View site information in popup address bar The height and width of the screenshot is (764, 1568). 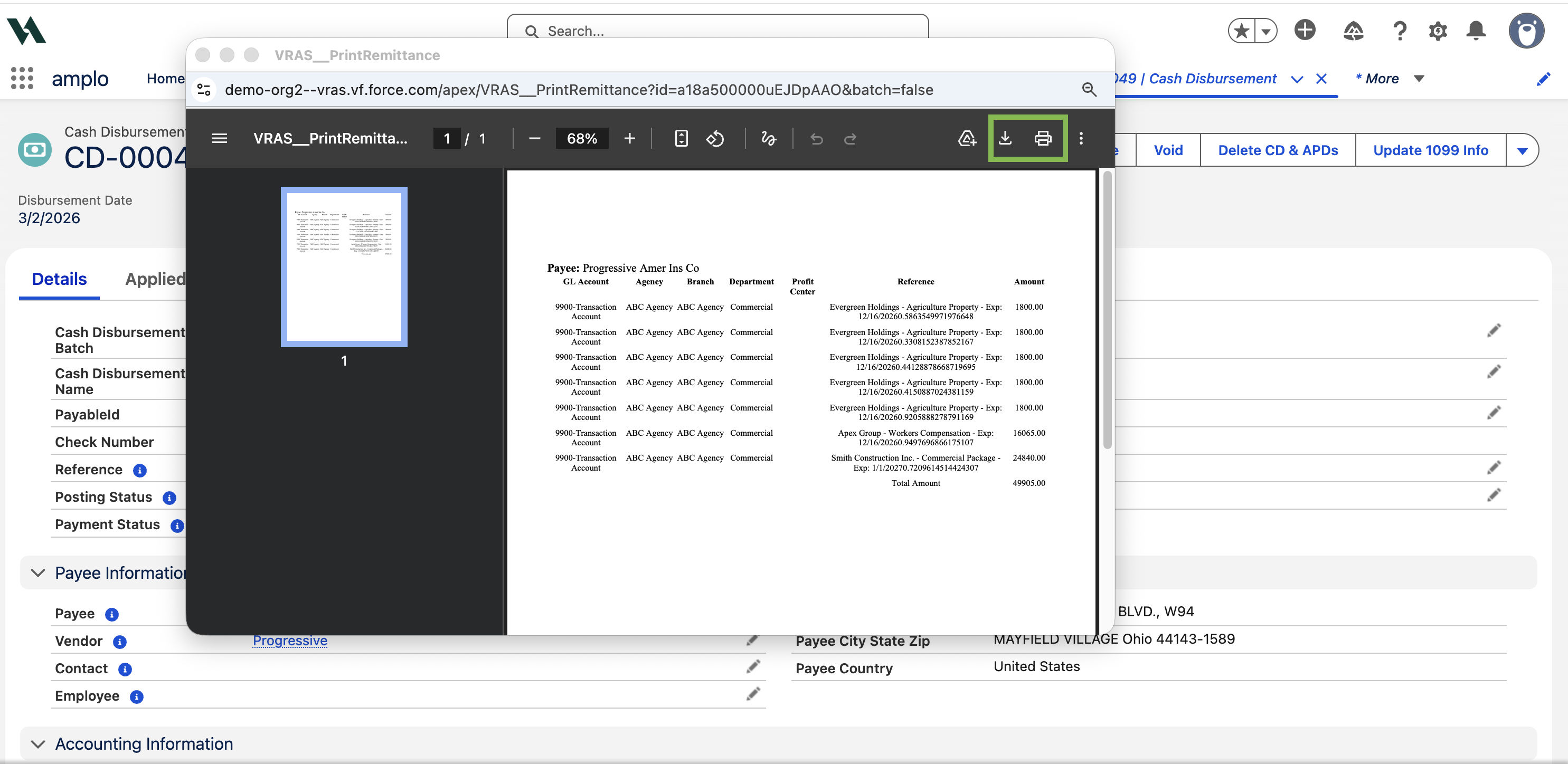(204, 90)
